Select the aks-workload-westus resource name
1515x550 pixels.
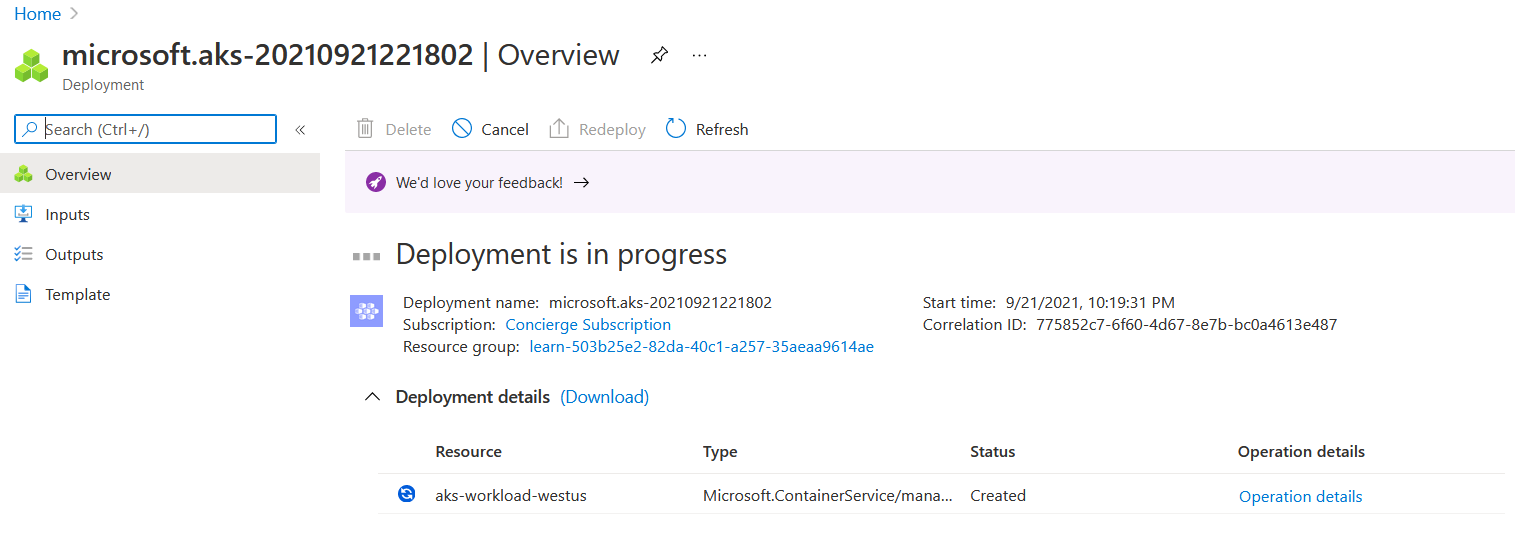click(511, 495)
